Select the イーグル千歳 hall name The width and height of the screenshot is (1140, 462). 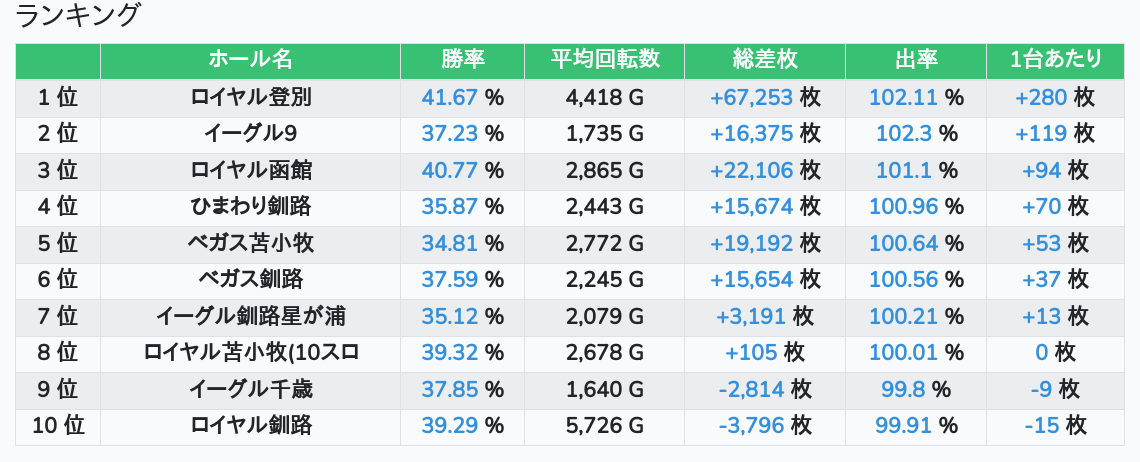click(x=250, y=389)
